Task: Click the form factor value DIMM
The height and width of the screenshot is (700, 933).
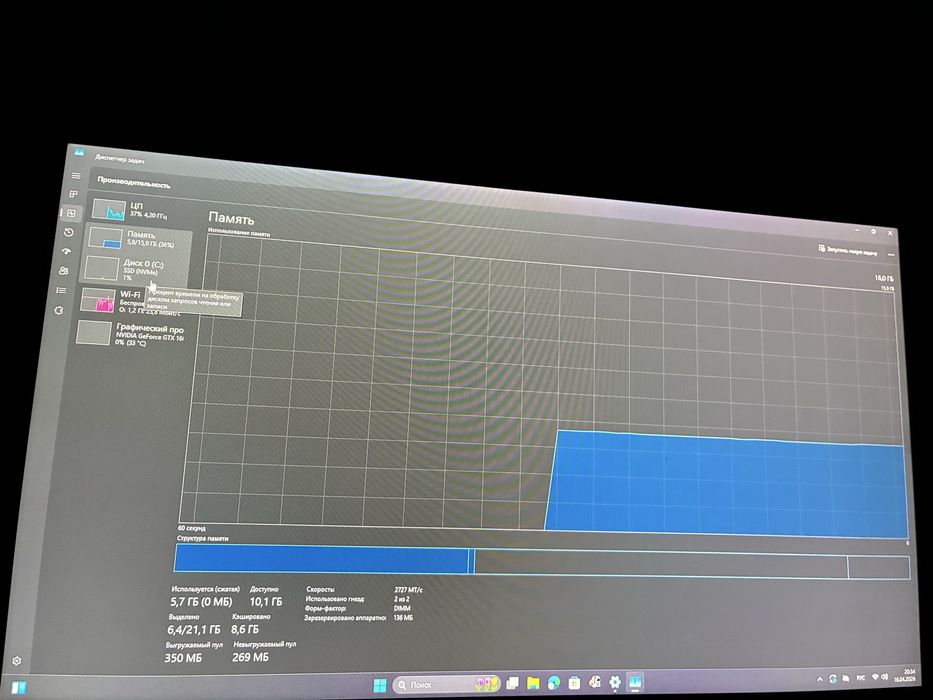Action: pos(402,608)
